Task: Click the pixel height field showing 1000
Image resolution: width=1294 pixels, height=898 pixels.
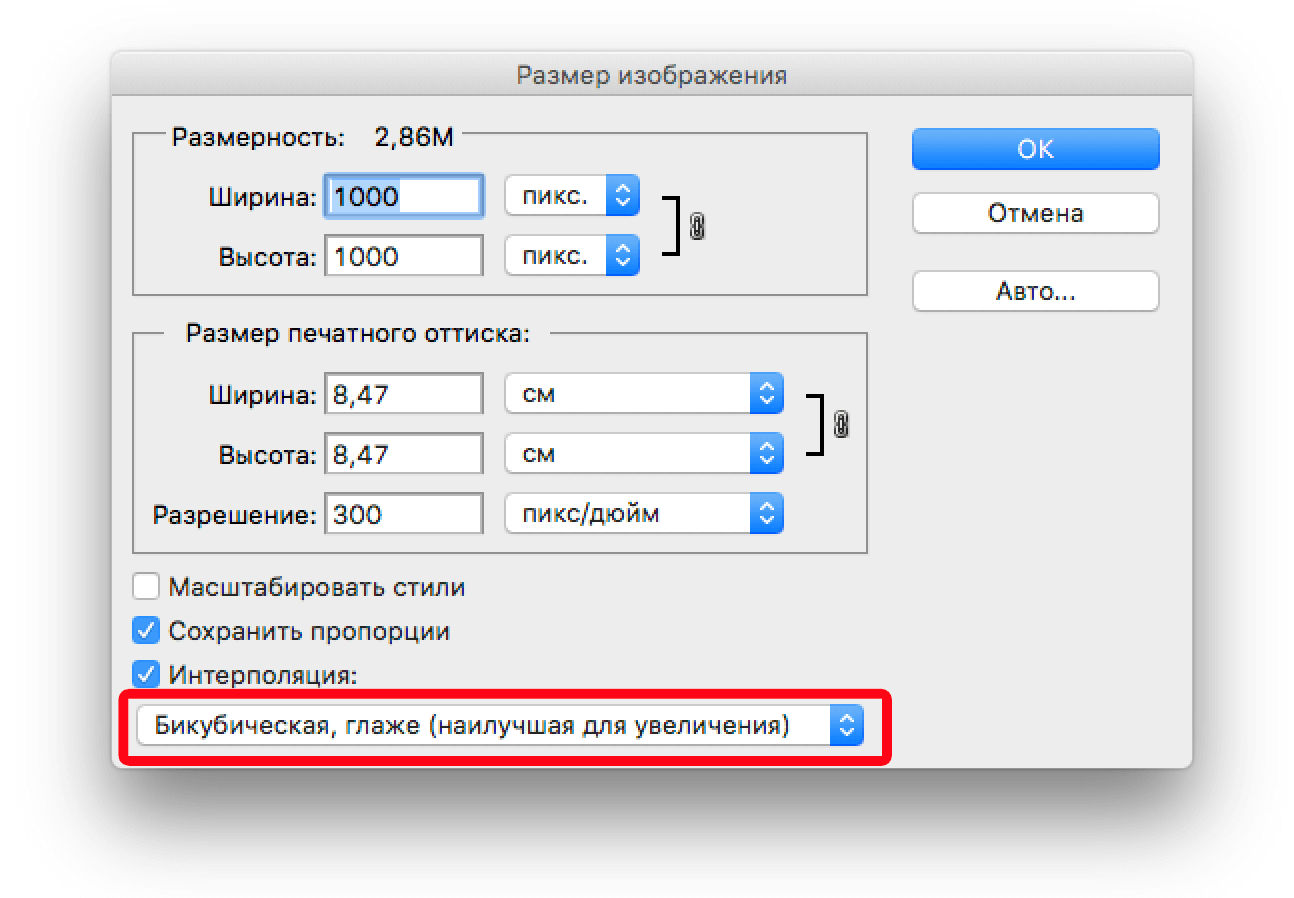Action: point(404,256)
